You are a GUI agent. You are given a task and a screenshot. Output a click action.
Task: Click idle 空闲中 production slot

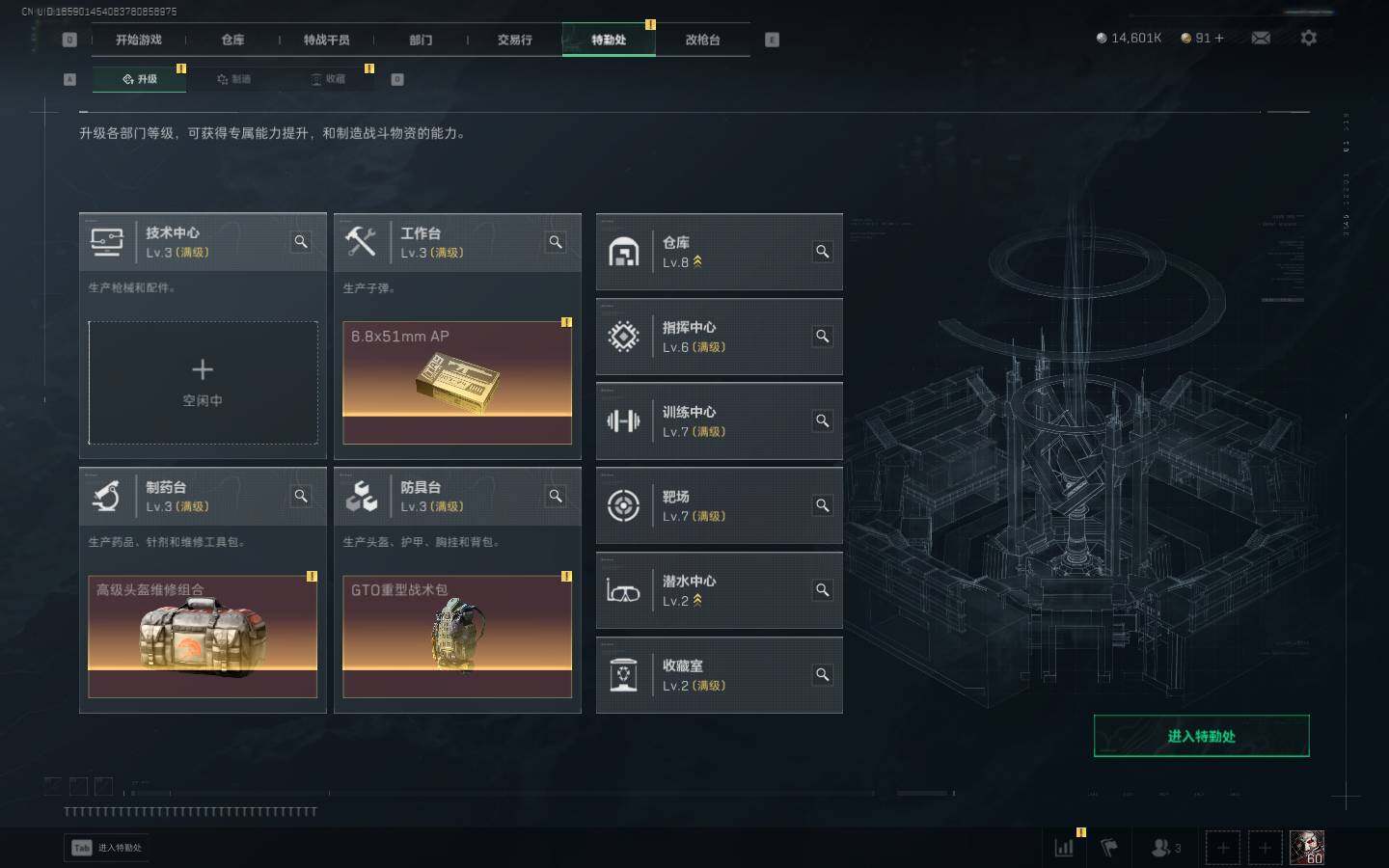[203, 383]
